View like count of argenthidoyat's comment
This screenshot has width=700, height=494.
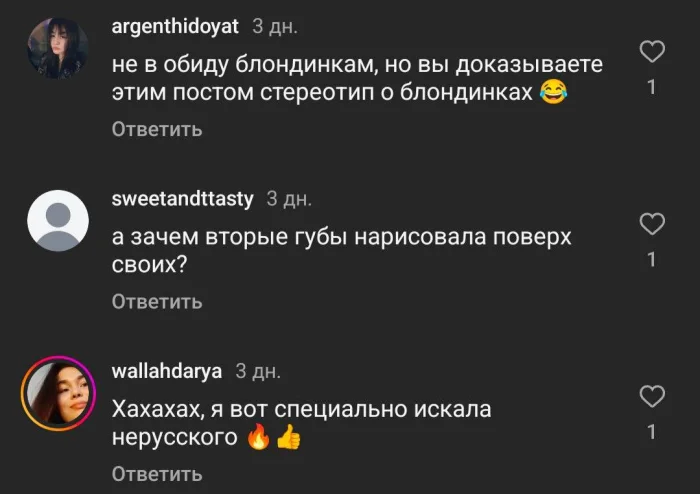[x=652, y=87]
